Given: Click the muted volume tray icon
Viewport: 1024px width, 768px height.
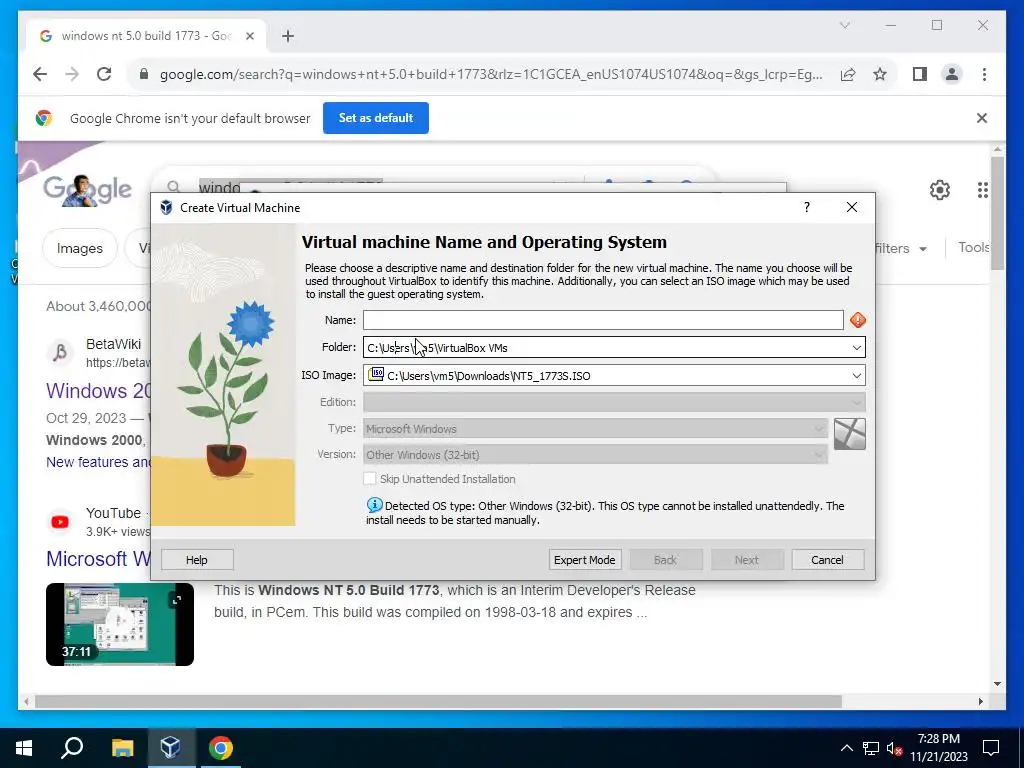Looking at the screenshot, I should [895, 748].
